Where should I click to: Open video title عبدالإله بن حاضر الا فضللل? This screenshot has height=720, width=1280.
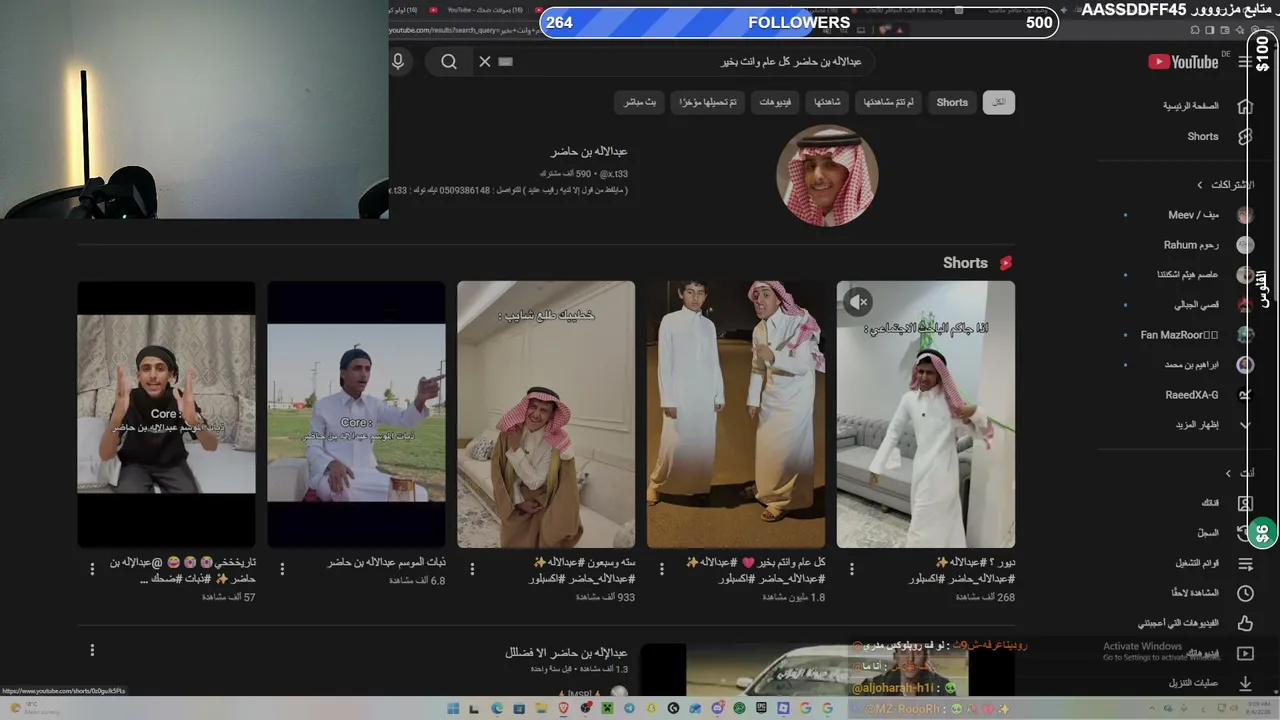pos(566,652)
